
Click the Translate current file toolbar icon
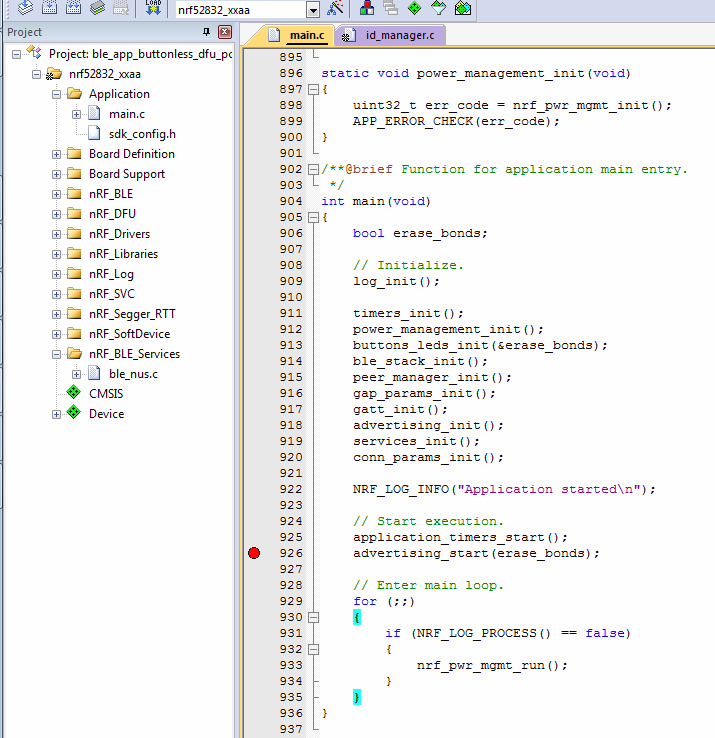tap(25, 8)
